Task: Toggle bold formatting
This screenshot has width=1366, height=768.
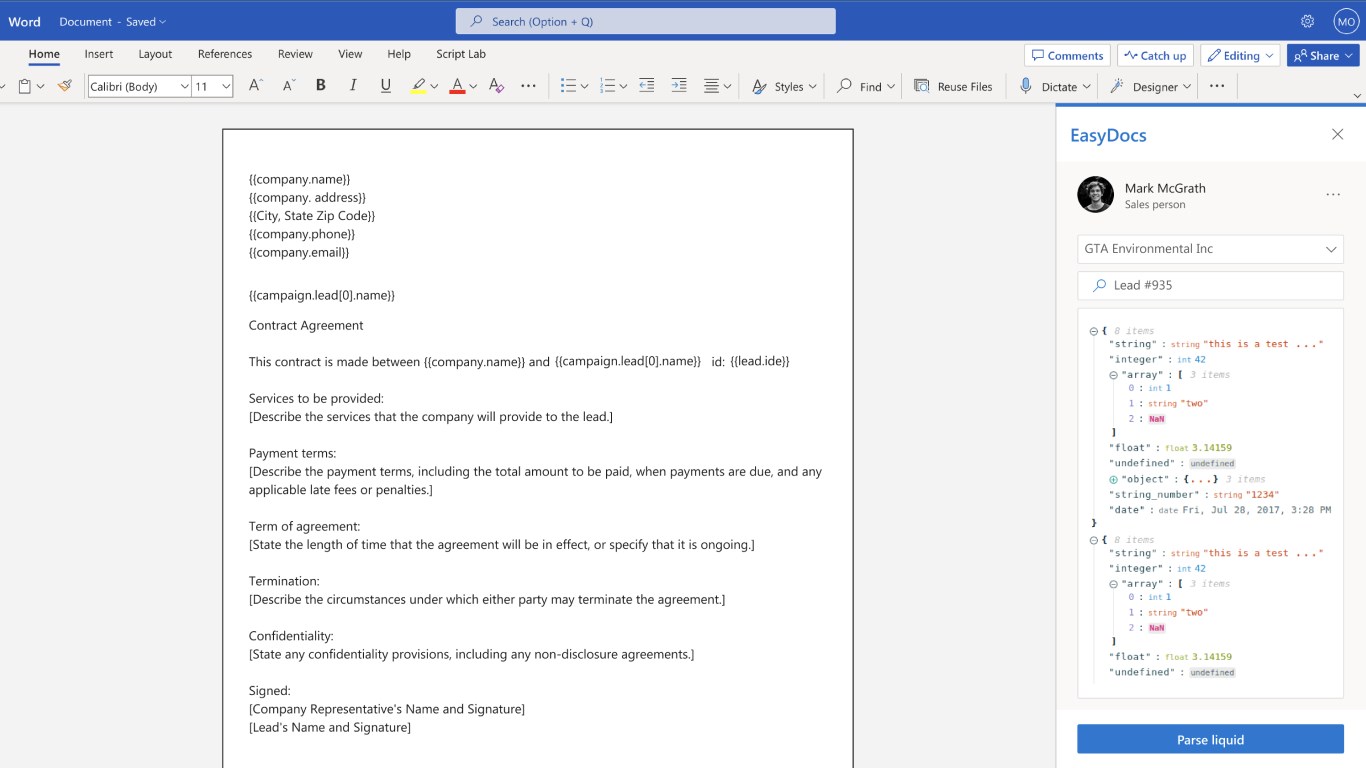Action: click(x=321, y=86)
